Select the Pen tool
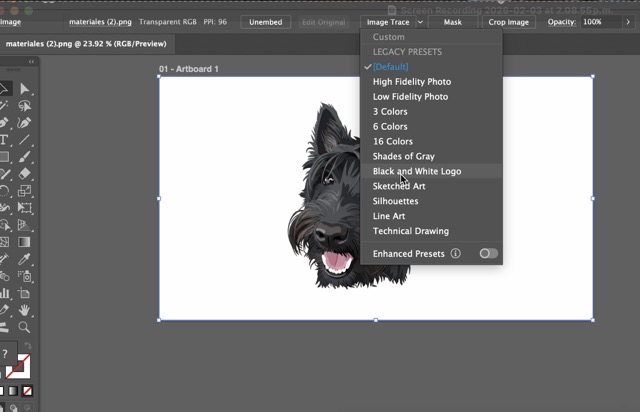 tap(4, 123)
